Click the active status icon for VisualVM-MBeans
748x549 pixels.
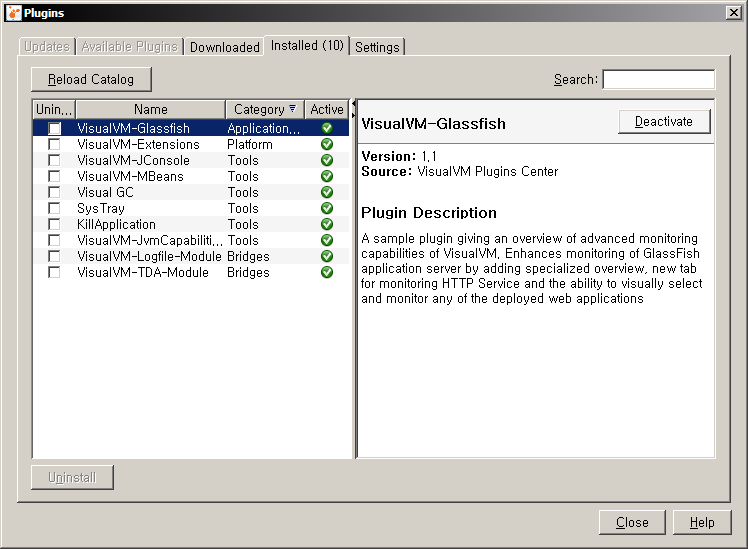(327, 176)
